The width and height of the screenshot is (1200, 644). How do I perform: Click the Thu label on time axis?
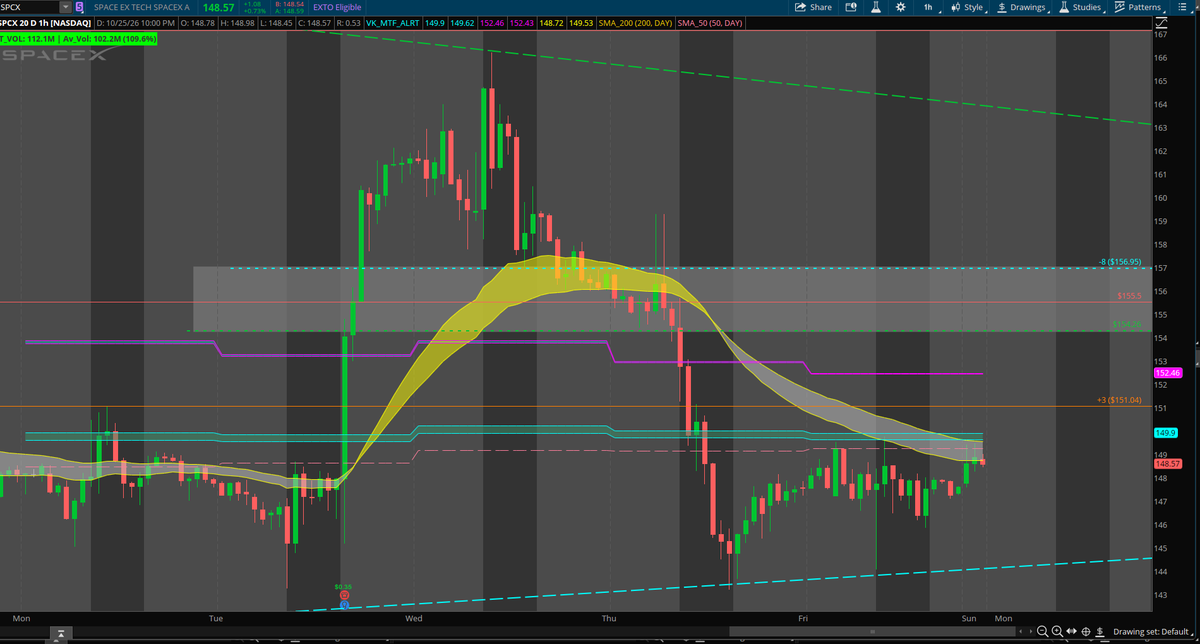point(609,619)
